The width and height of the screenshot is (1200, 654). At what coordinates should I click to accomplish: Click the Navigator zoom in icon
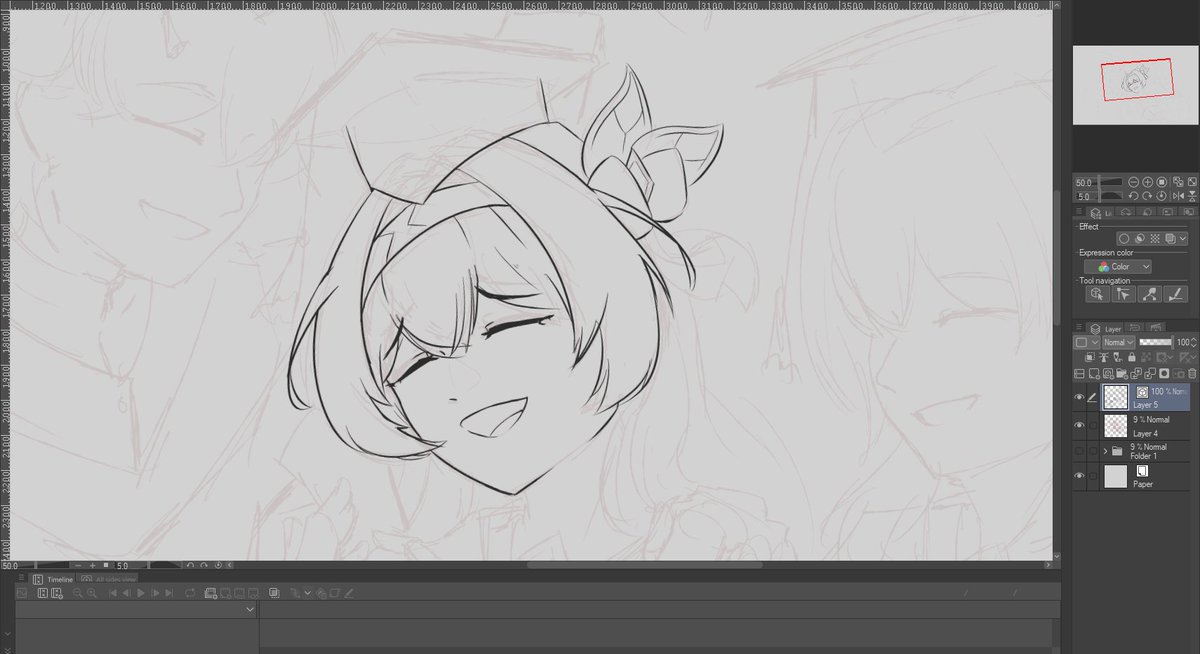[1147, 182]
